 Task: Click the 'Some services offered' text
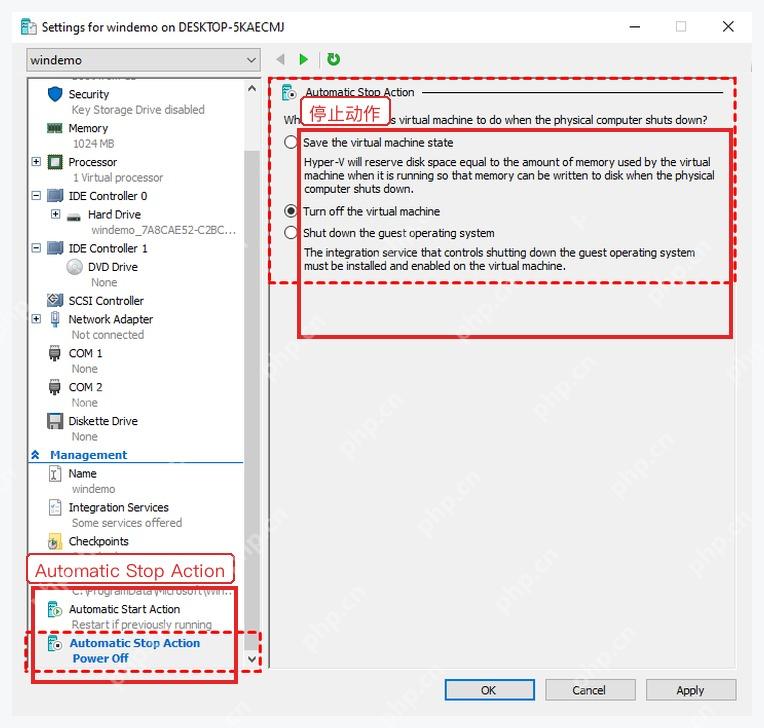[x=127, y=523]
